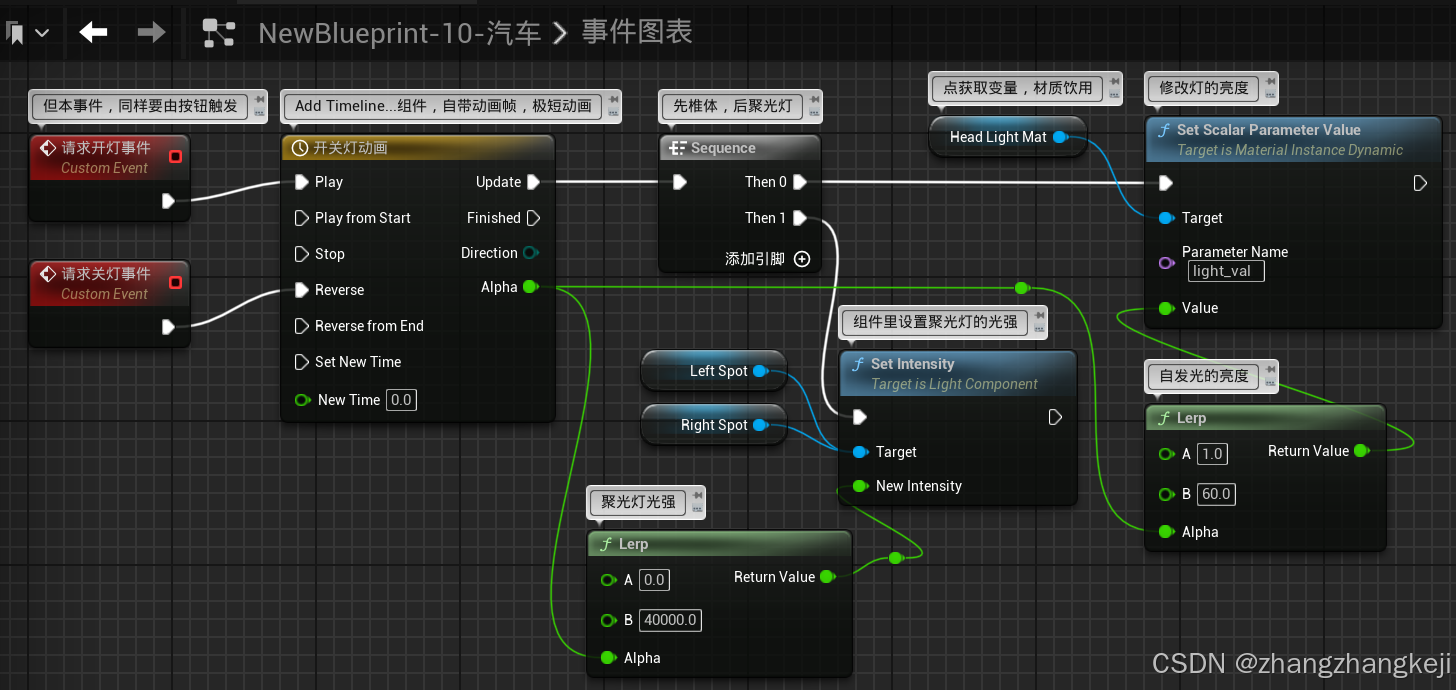Viewport: 1456px width, 690px height.
Task: Toggle the pin on comment 点获取变量，材质饮用
Action: coord(1115,81)
